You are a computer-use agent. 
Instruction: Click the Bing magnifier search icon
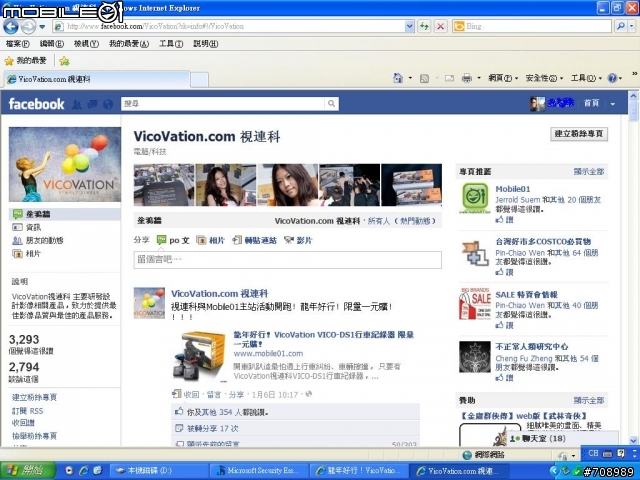[620, 27]
